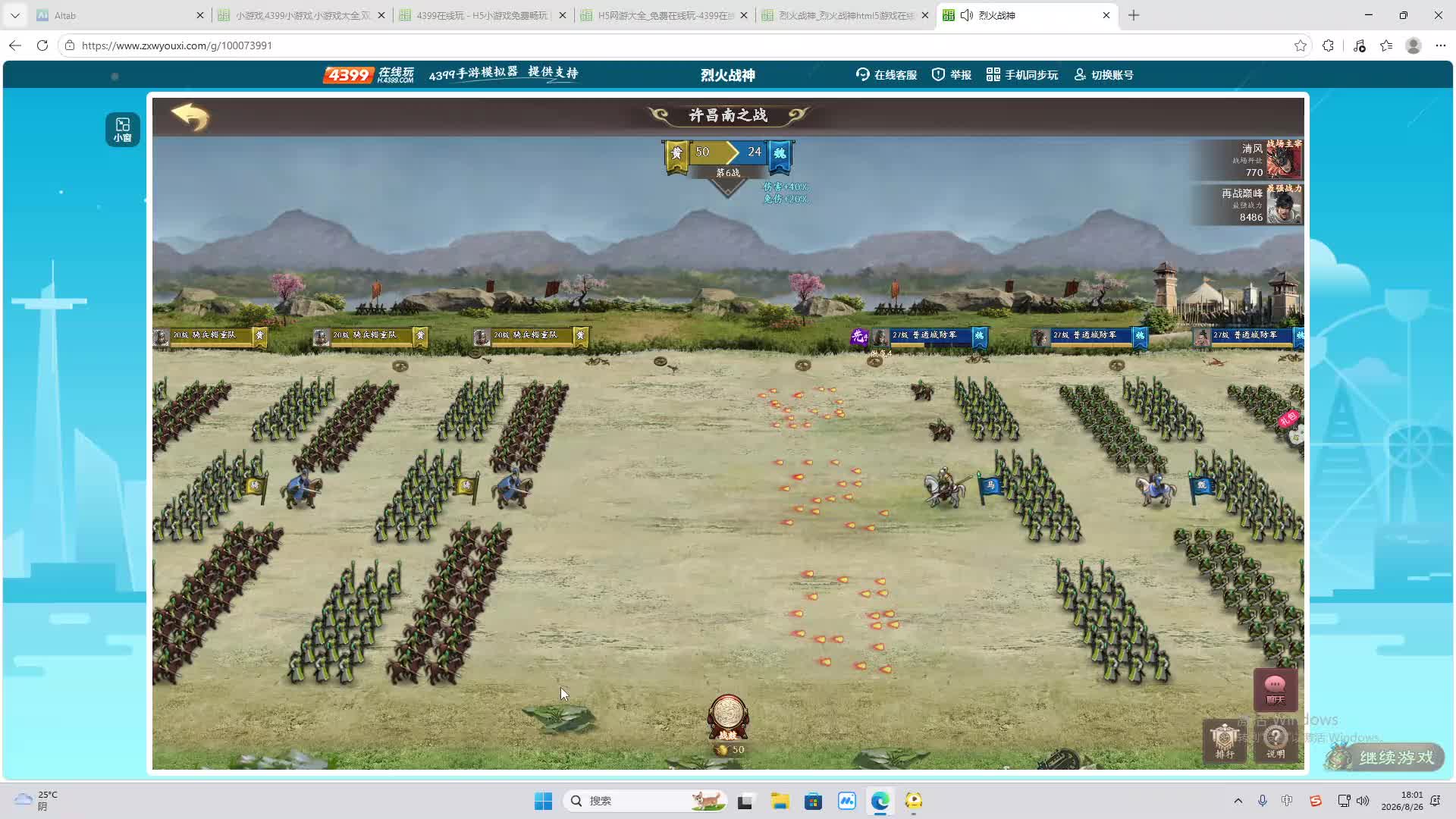
Task: Contact 在线客服 support
Action: tap(886, 74)
